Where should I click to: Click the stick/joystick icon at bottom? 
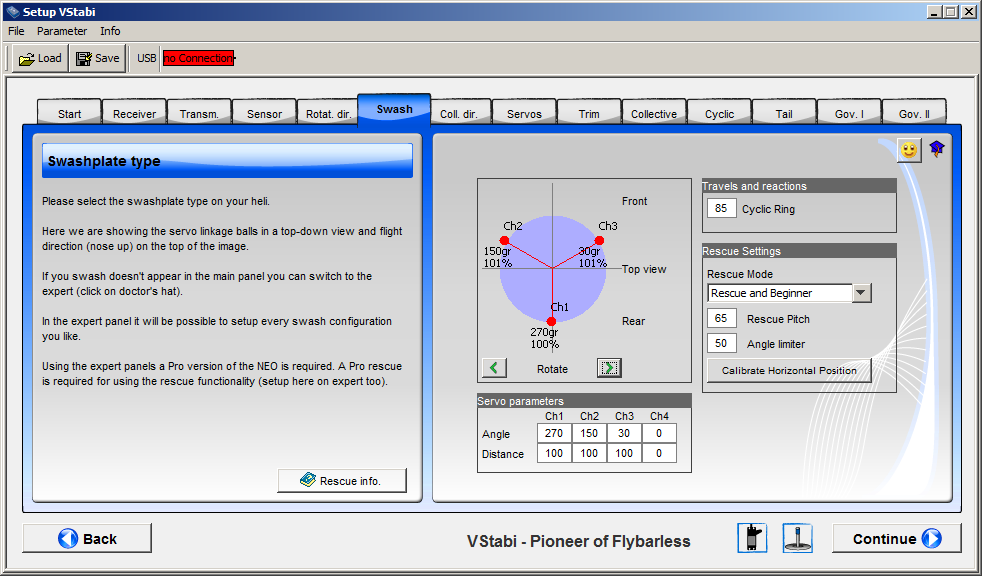[798, 538]
